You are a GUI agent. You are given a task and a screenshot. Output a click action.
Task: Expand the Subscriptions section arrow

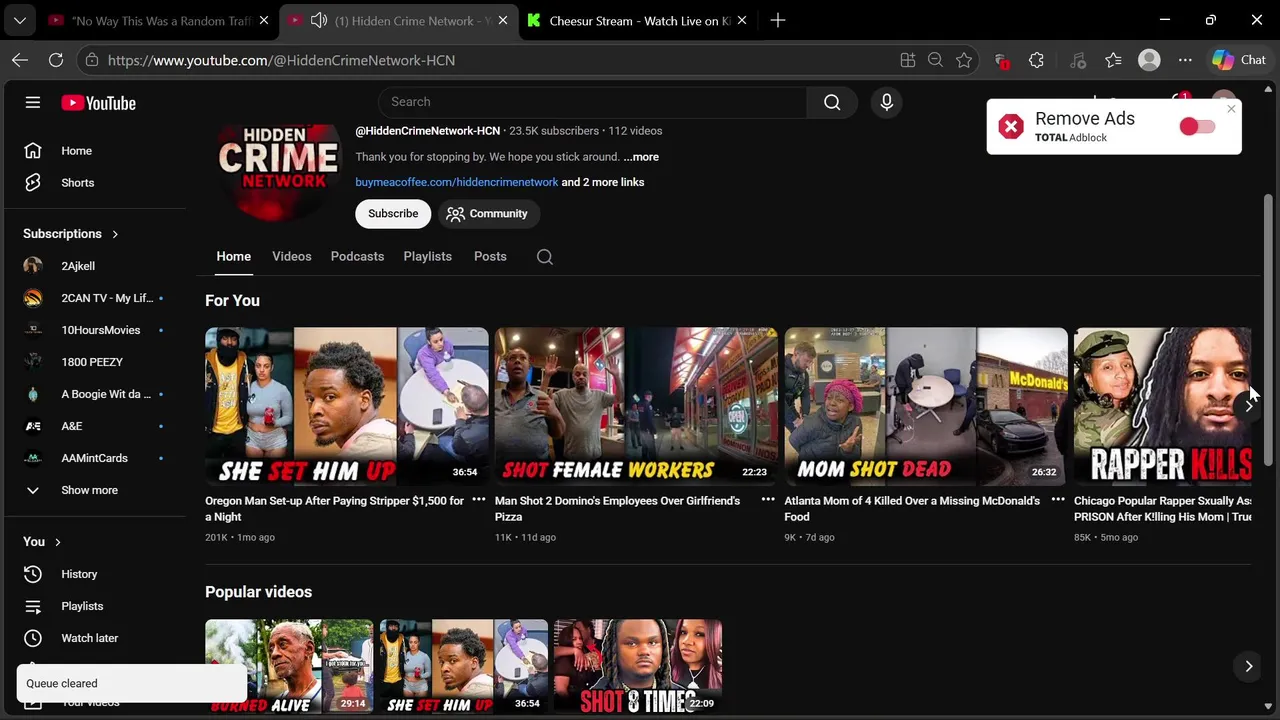[x=115, y=234]
